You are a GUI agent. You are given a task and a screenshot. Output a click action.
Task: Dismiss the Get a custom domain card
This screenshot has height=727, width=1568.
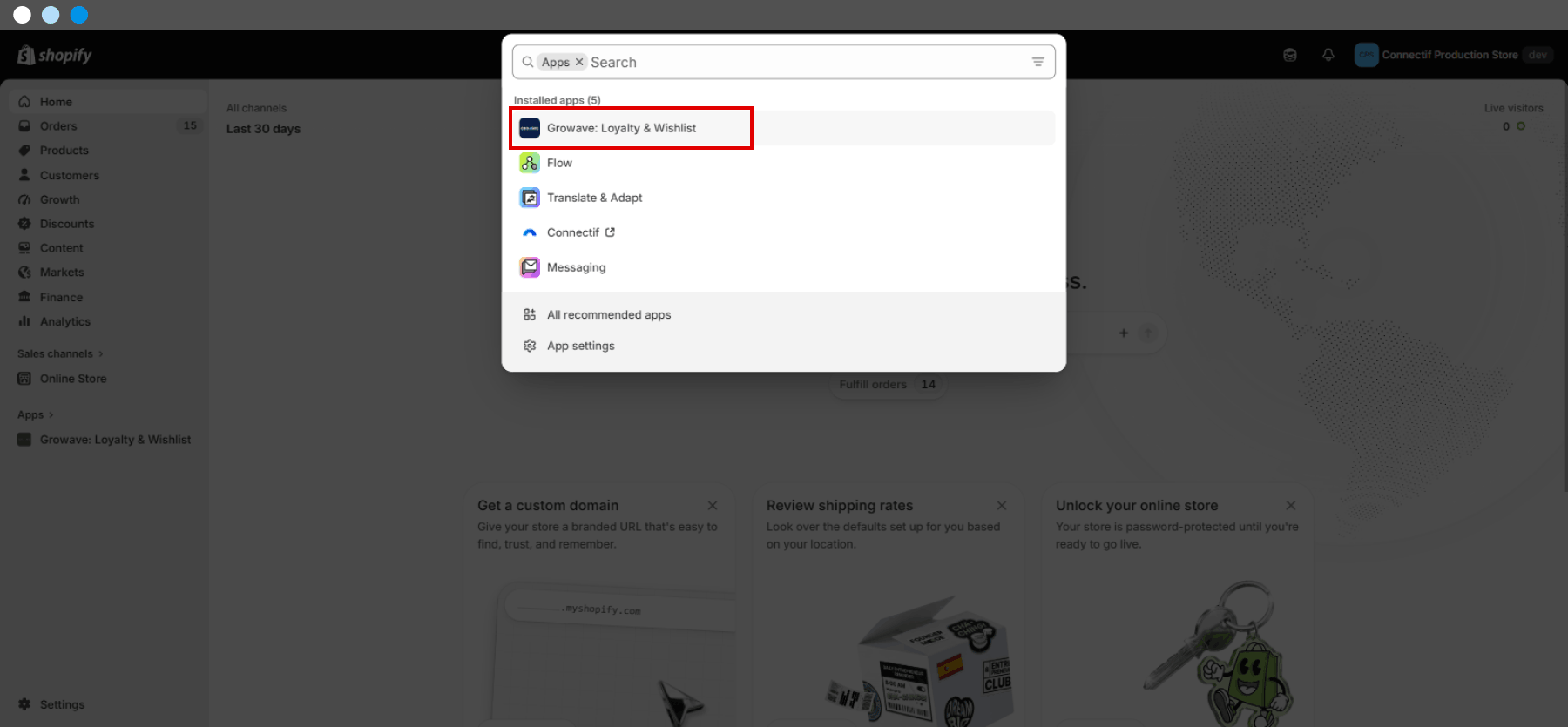coord(713,506)
